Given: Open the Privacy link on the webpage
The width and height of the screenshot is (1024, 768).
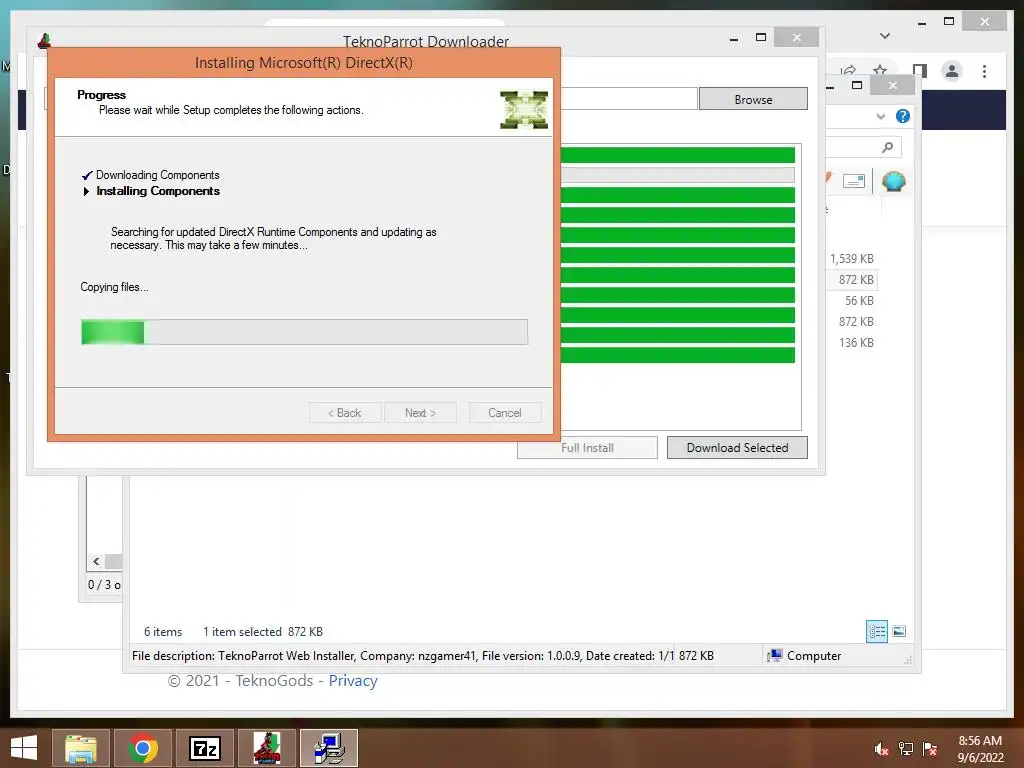Looking at the screenshot, I should click(353, 680).
